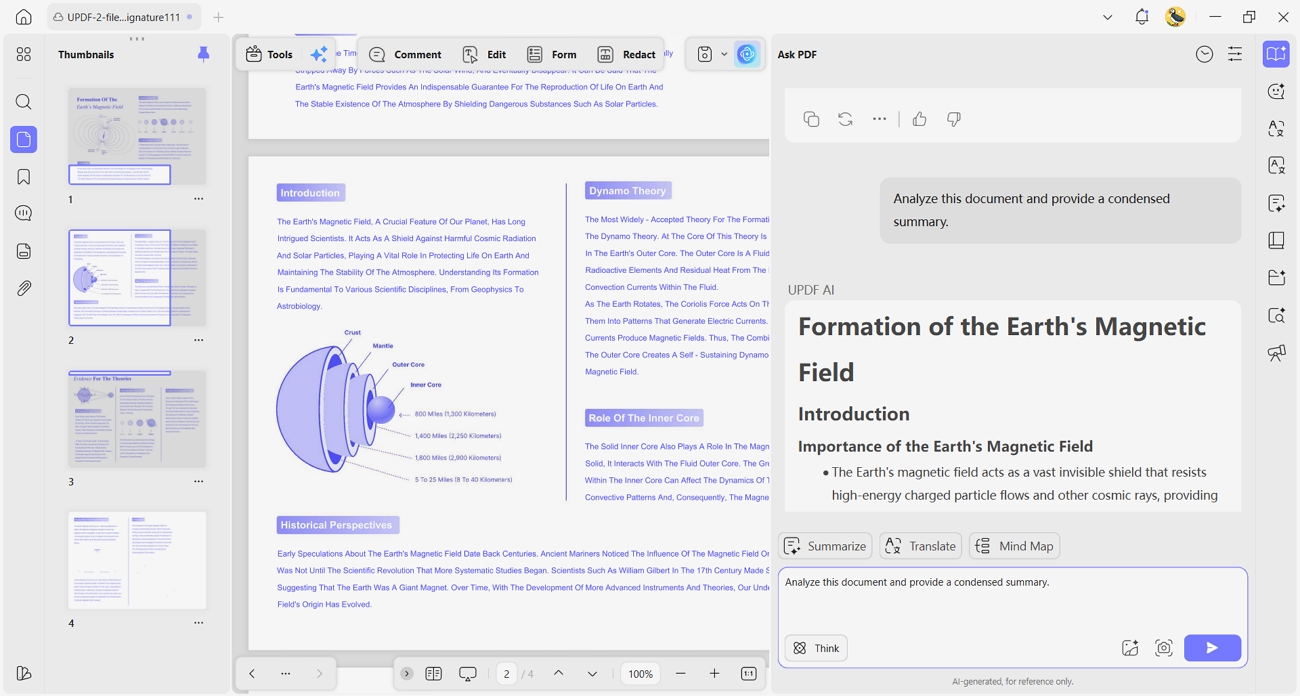Screen dimensions: 1300x696
Task: Open the search panel in left sidebar
Action: click(x=24, y=102)
